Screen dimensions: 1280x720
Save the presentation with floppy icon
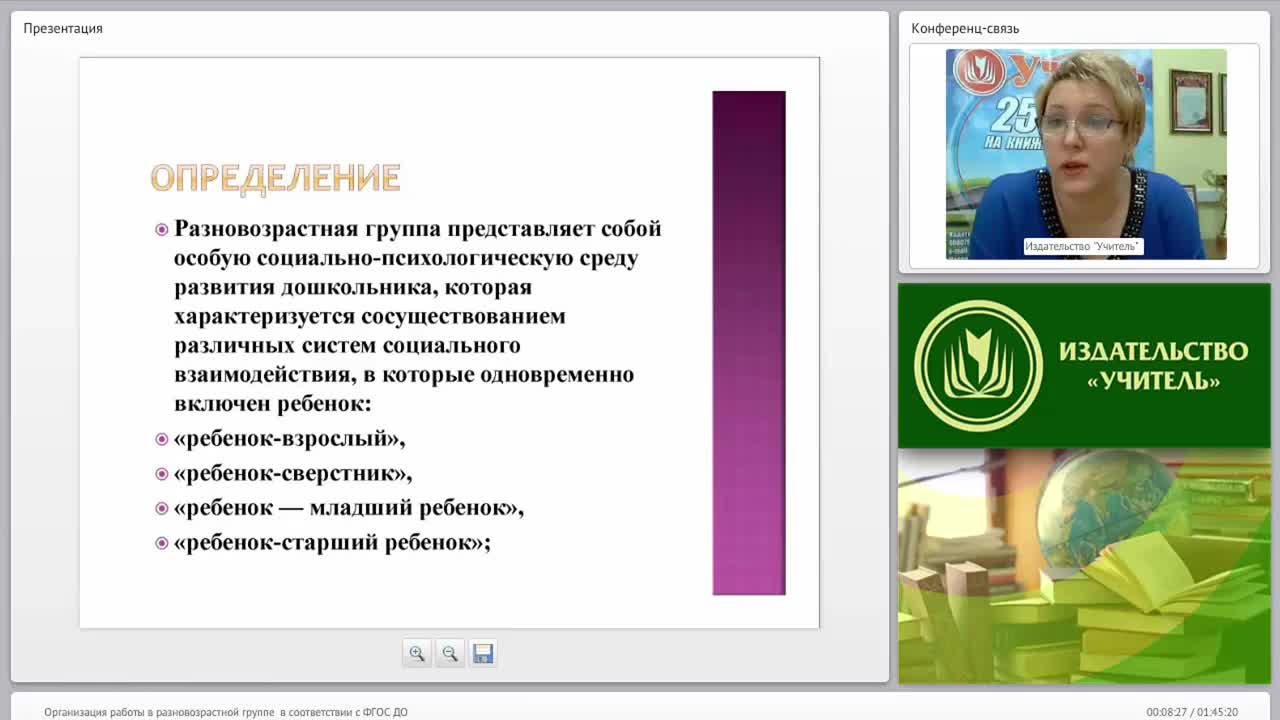(483, 653)
